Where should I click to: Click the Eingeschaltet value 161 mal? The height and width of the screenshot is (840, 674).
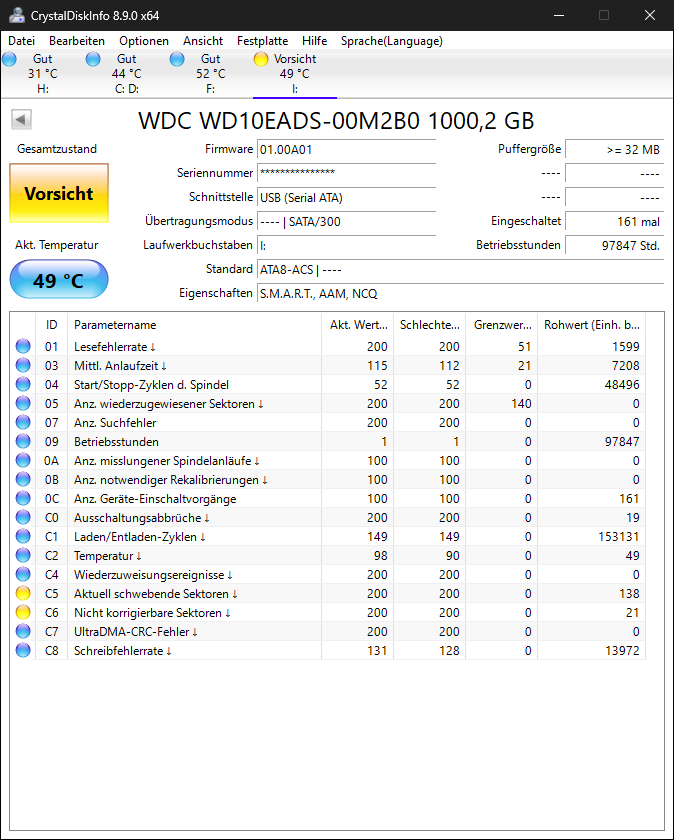tap(615, 222)
